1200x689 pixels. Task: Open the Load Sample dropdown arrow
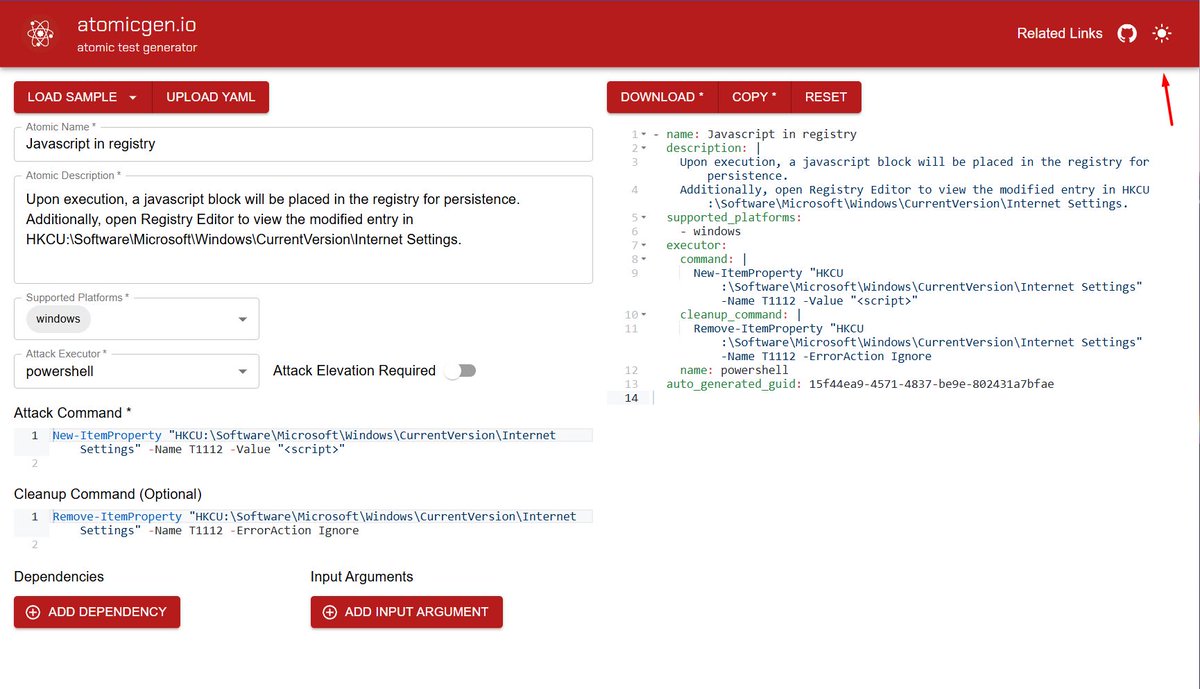(133, 97)
